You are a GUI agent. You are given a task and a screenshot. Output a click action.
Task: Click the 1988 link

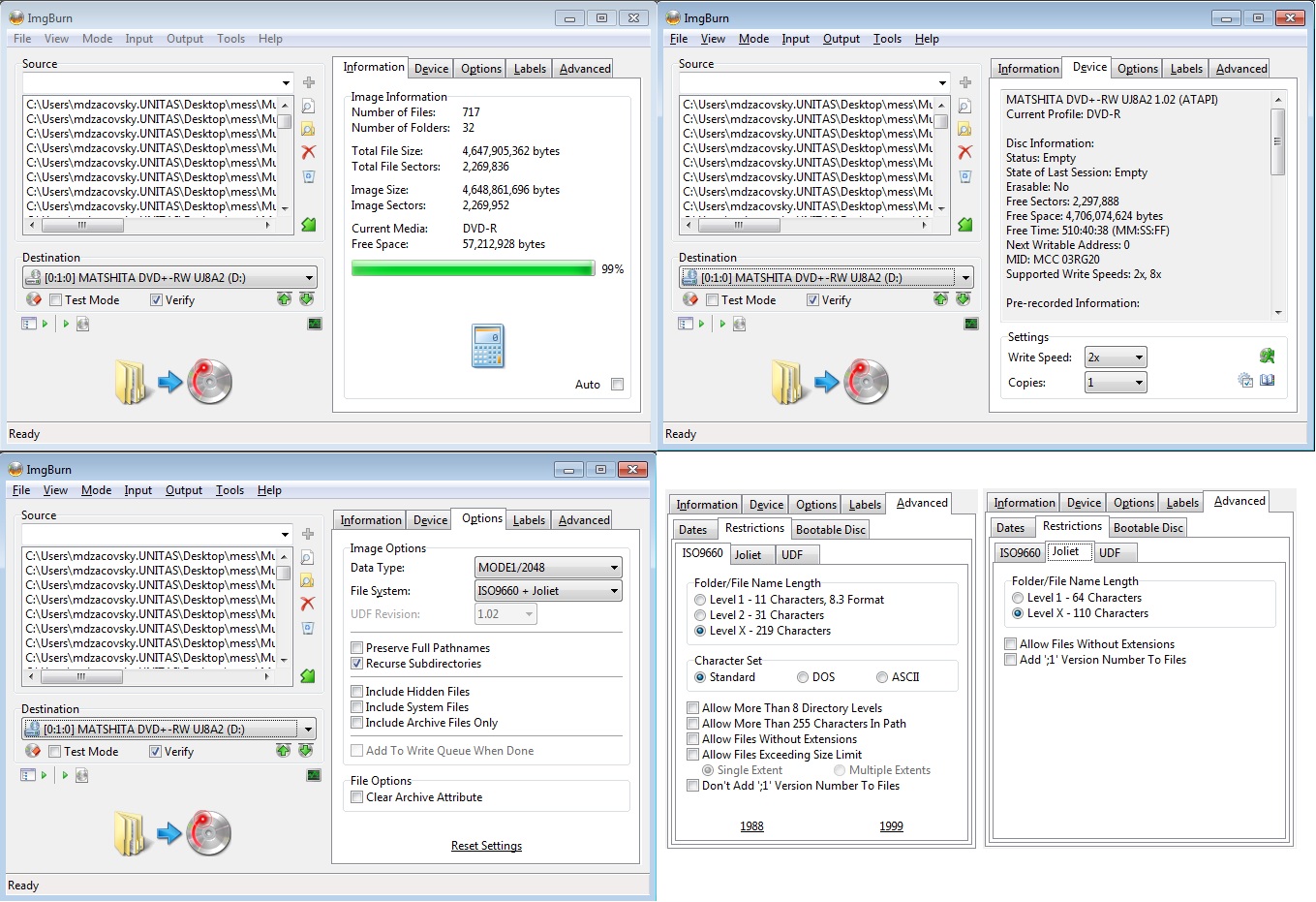pos(751,826)
